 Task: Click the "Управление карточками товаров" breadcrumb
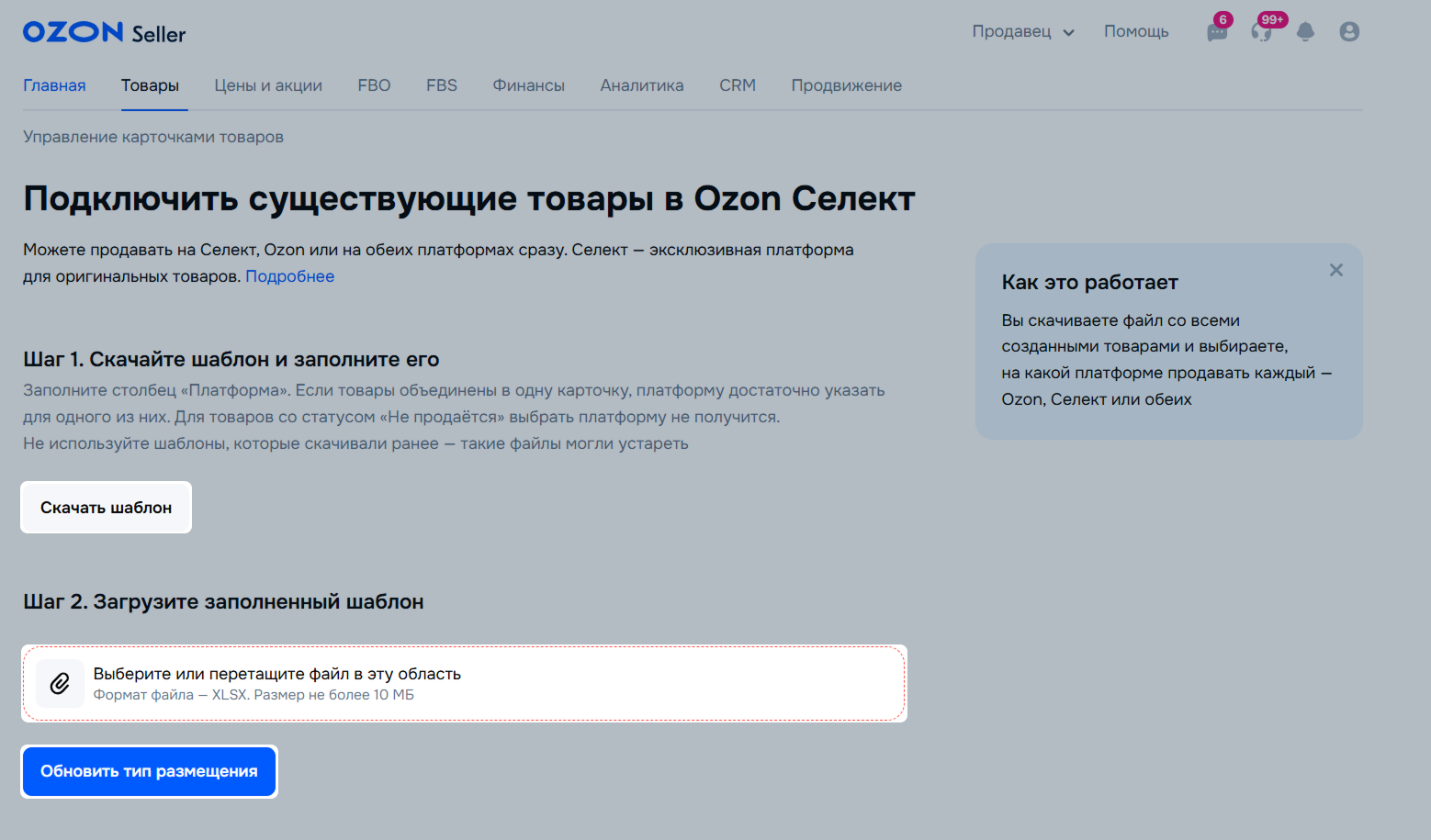(x=153, y=137)
